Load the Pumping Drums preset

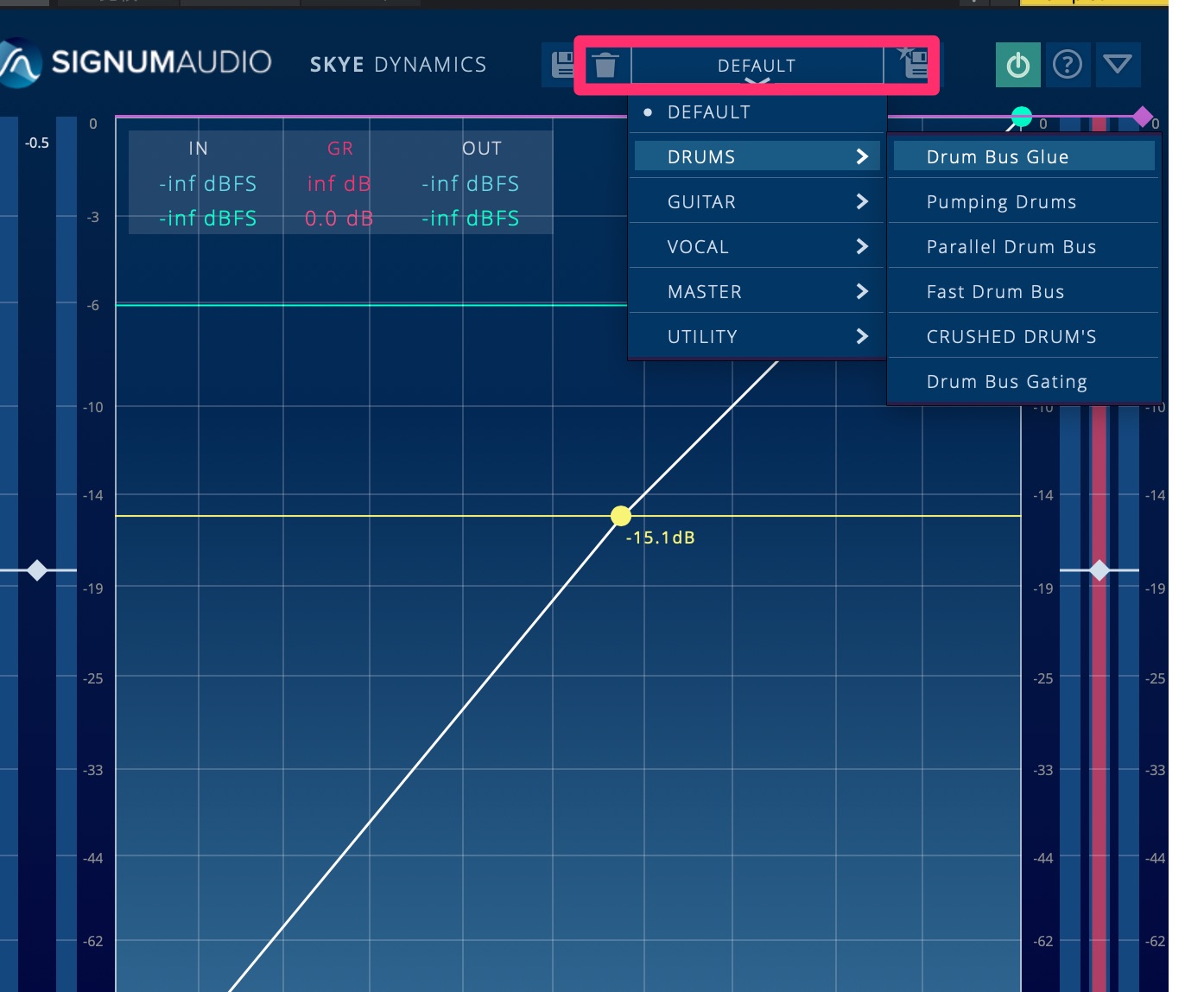coord(1001,202)
